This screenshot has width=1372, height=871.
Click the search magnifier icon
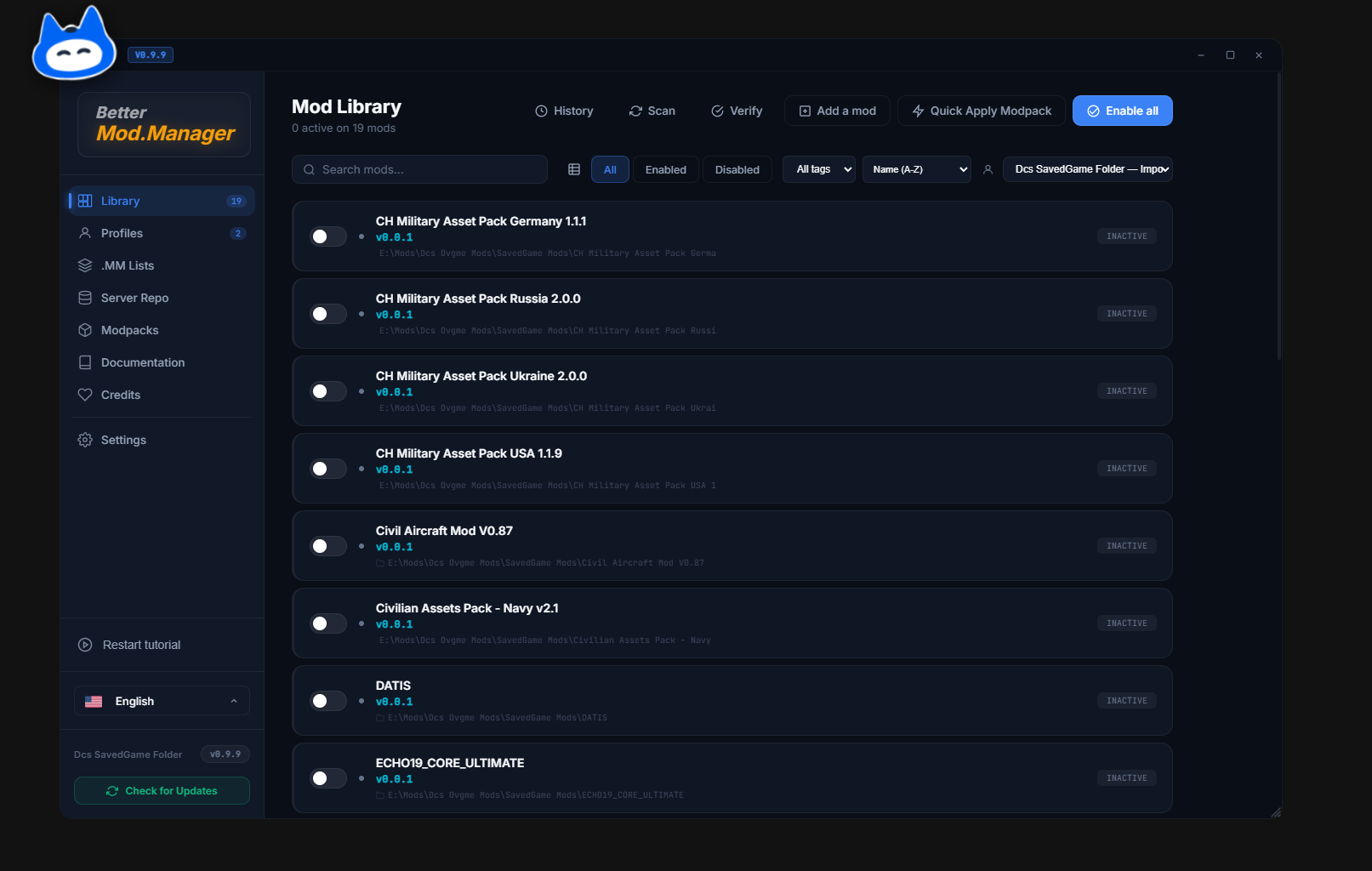click(310, 169)
